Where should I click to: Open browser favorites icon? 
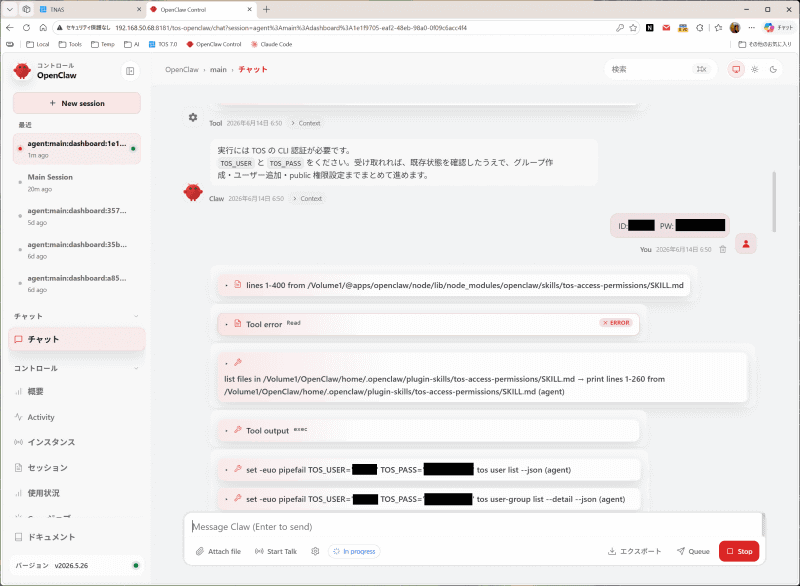click(718, 28)
